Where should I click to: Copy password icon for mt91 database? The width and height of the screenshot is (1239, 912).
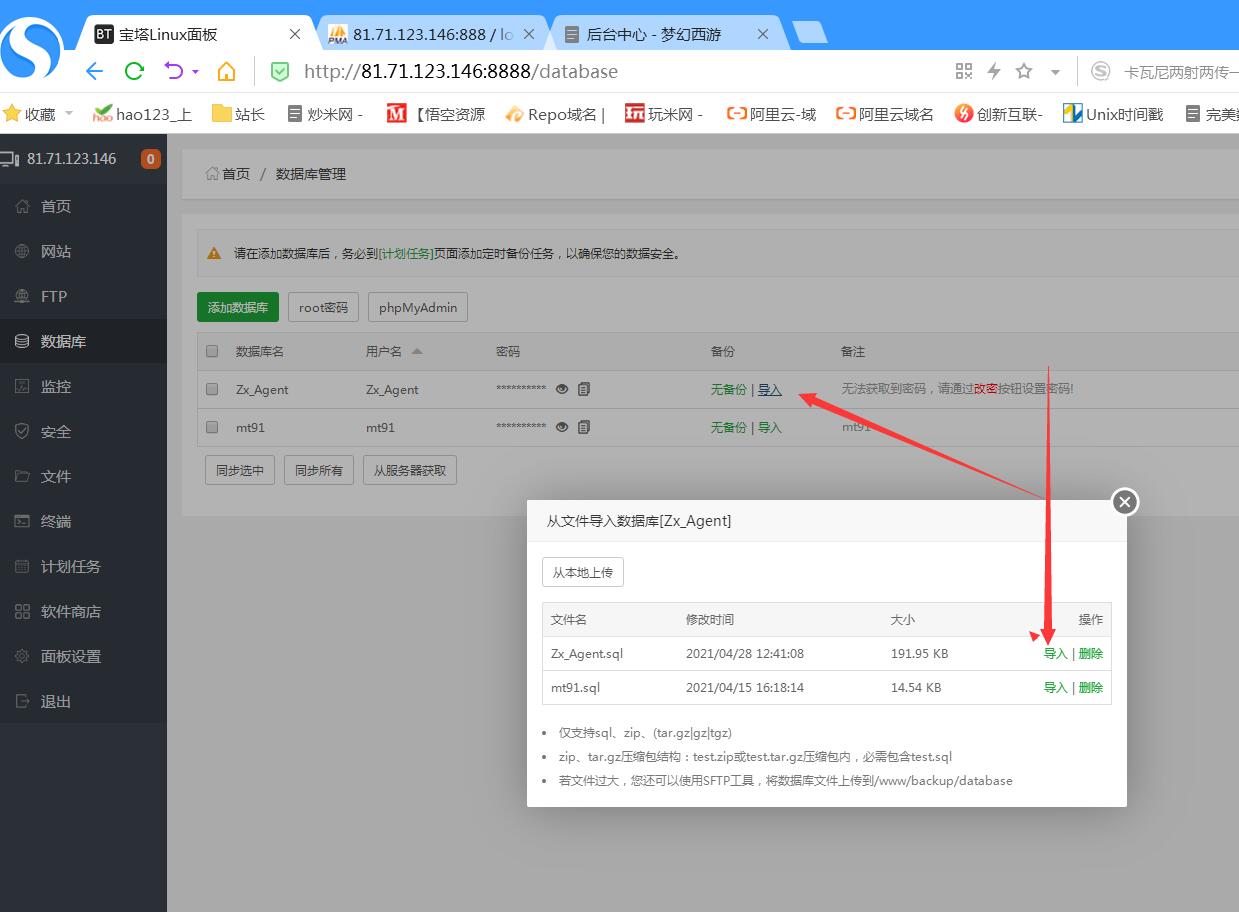[x=584, y=427]
